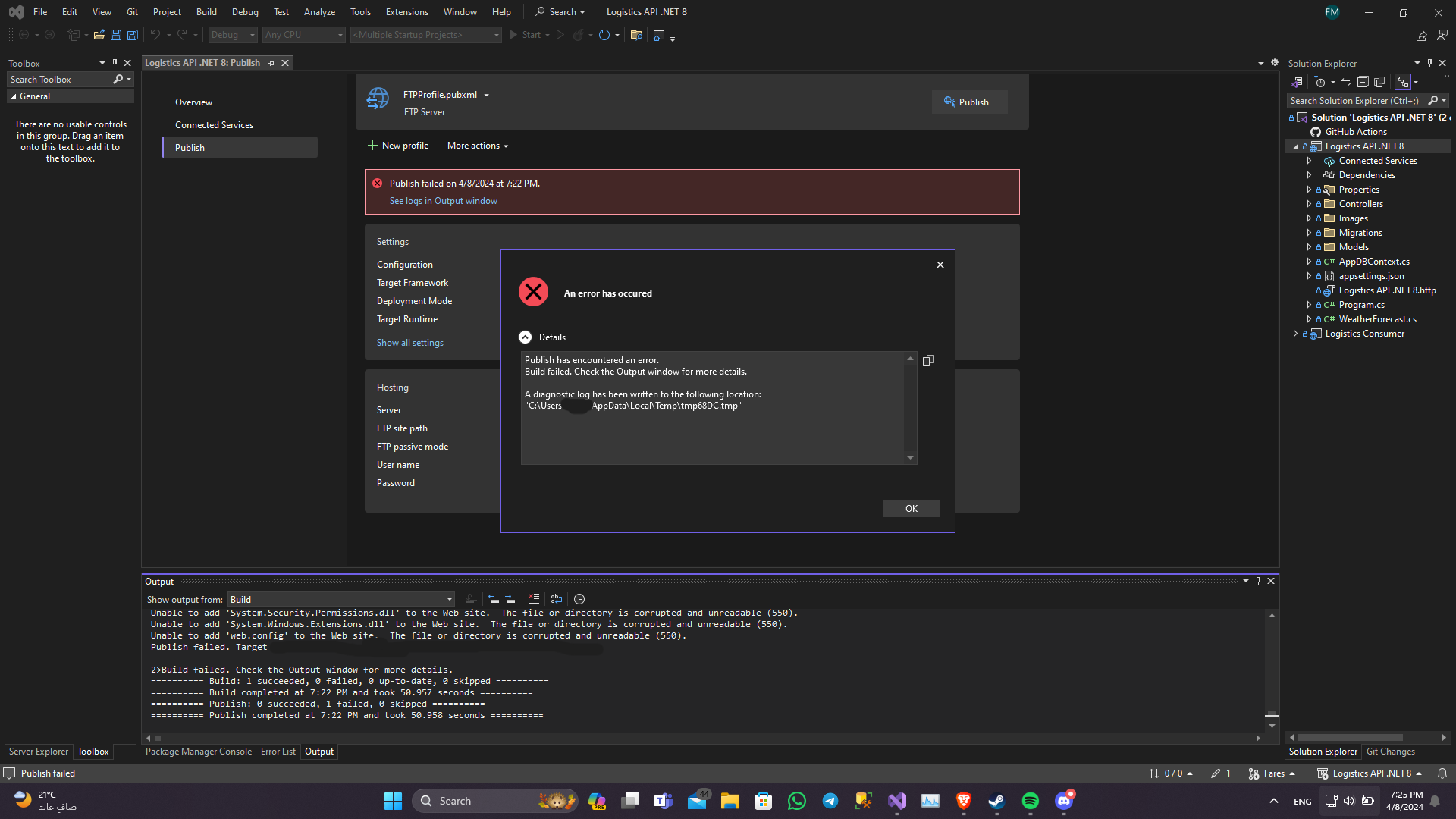The width and height of the screenshot is (1456, 819).
Task: Click Save All icon in main toolbar
Action: (x=132, y=35)
